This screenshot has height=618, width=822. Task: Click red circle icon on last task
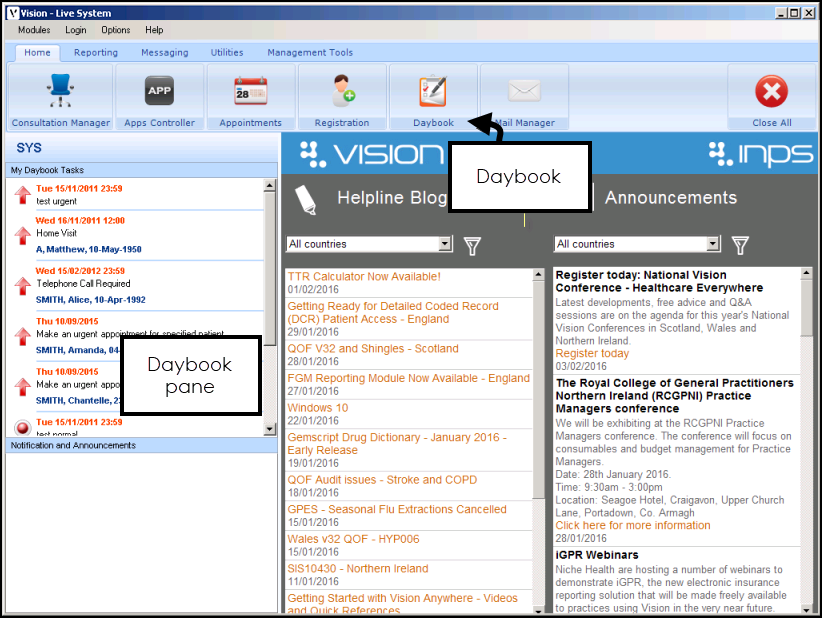click(x=23, y=428)
